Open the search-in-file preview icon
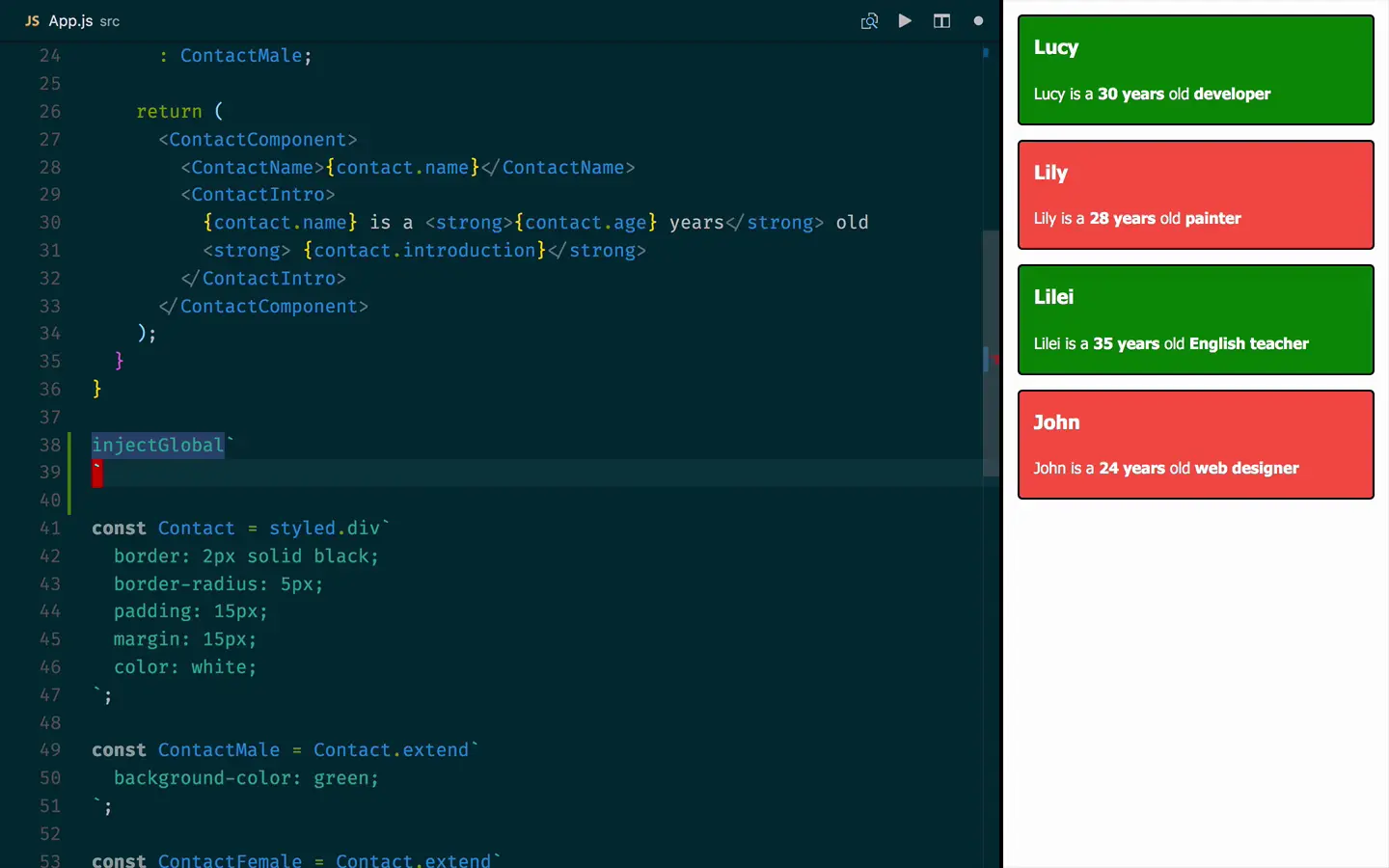 coord(869,21)
